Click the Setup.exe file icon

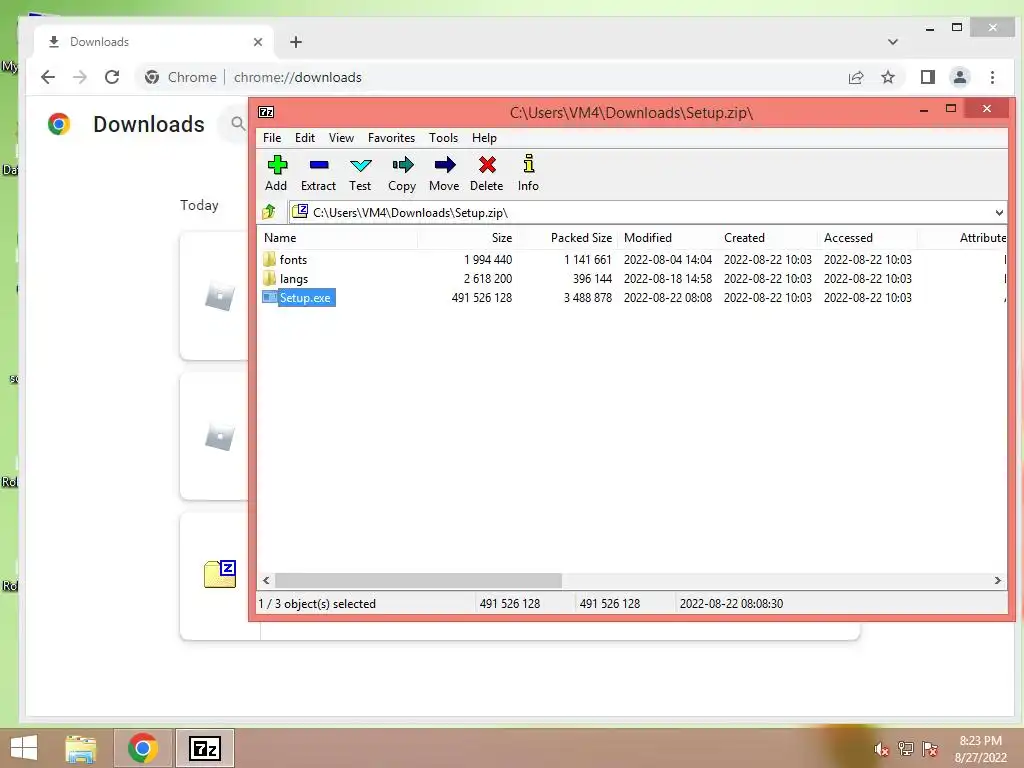[269, 297]
